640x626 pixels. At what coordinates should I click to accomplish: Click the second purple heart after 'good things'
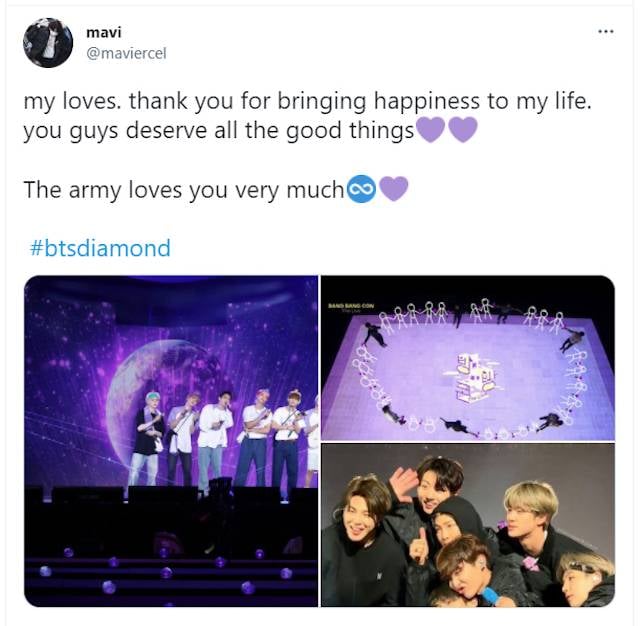(463, 130)
